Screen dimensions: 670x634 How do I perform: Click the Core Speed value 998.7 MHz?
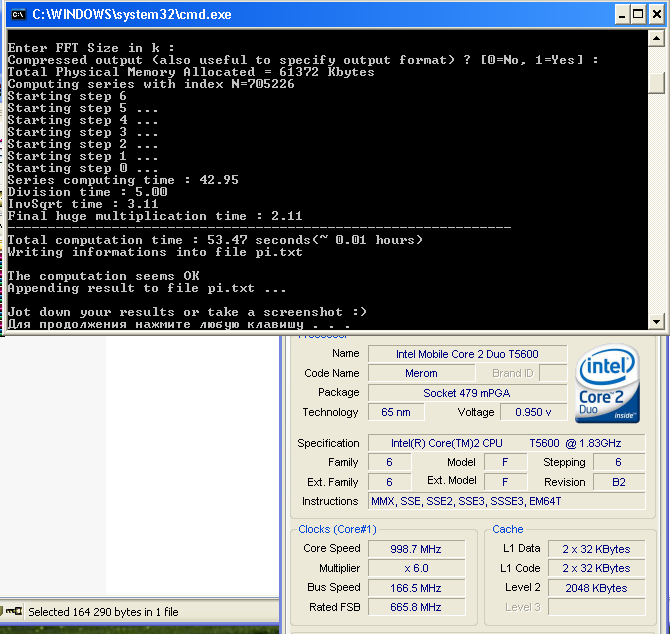pos(416,549)
